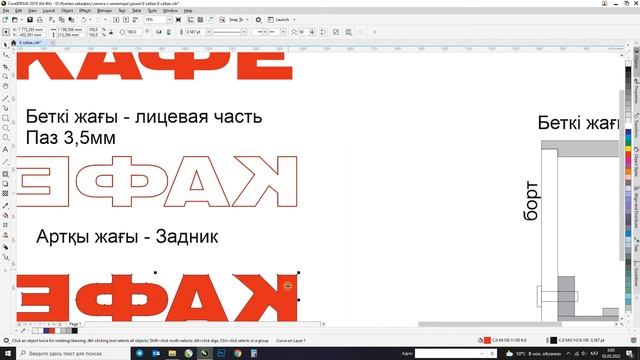Click the Import icon
640x360 pixels.
[x=116, y=20]
